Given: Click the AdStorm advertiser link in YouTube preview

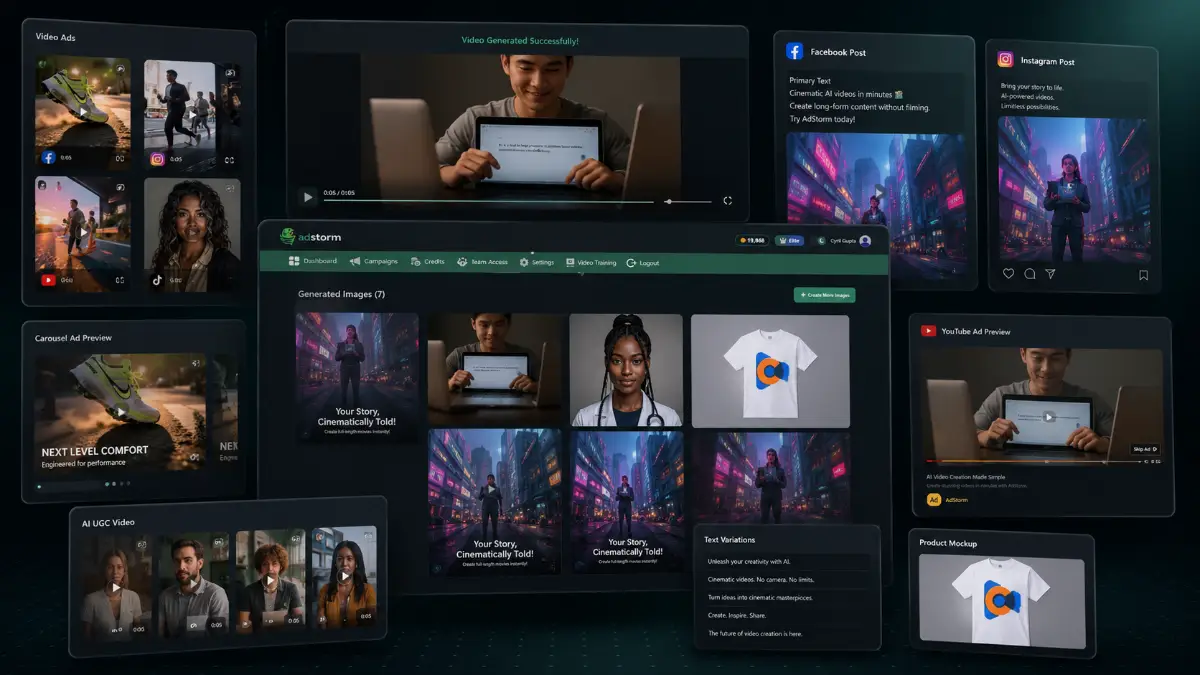Looking at the screenshot, I should [957, 500].
